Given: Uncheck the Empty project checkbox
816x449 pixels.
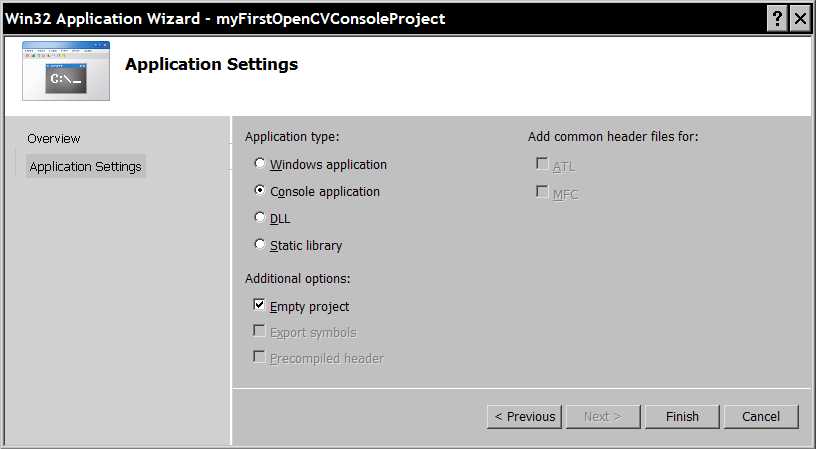Looking at the screenshot, I should (x=259, y=304).
